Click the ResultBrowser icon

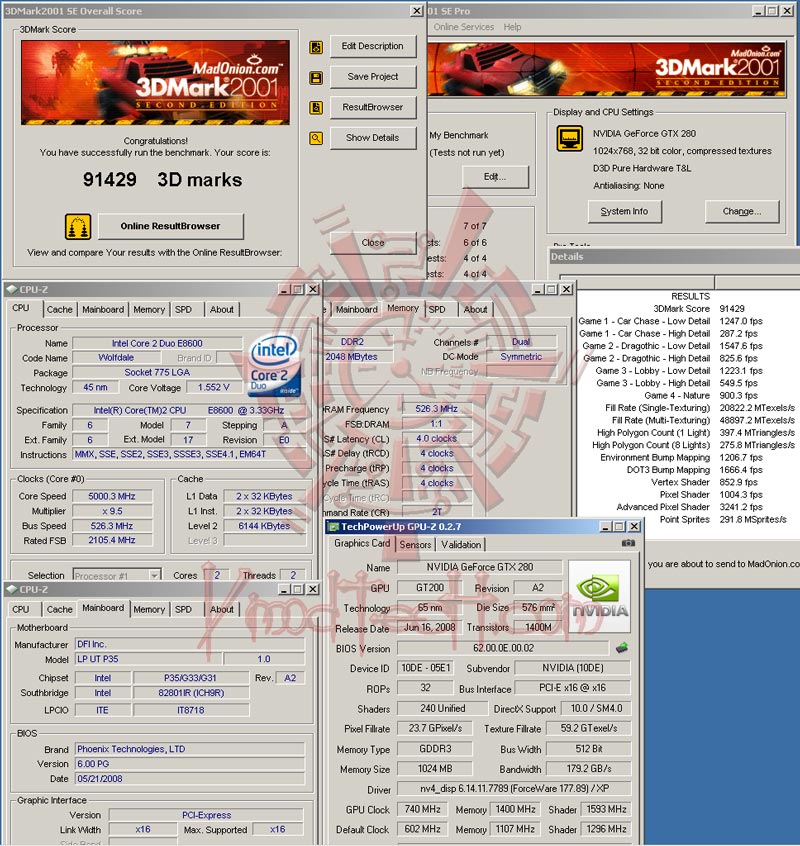pyautogui.click(x=316, y=108)
